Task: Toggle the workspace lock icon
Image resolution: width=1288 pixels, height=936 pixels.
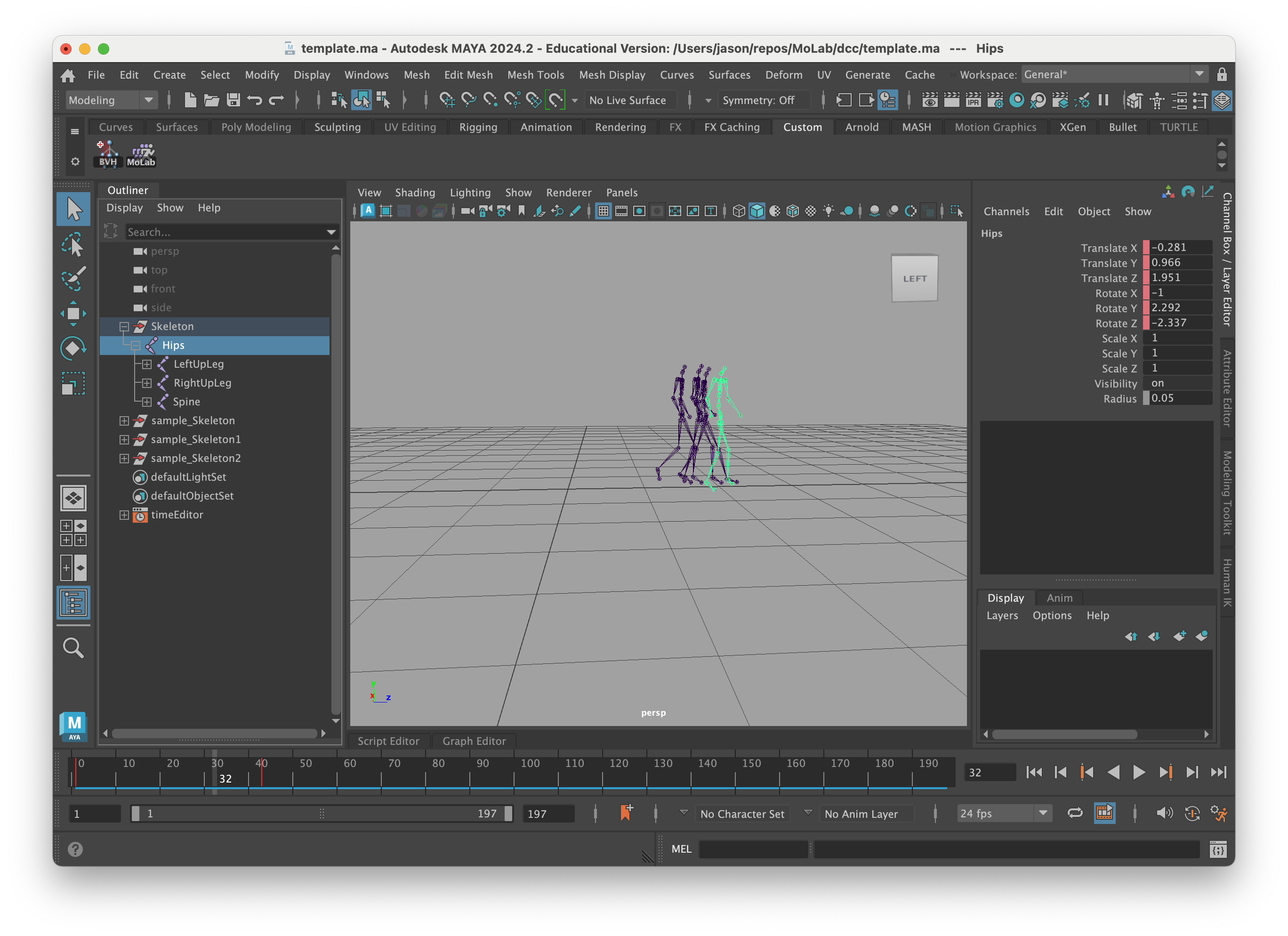Action: 1222,75
